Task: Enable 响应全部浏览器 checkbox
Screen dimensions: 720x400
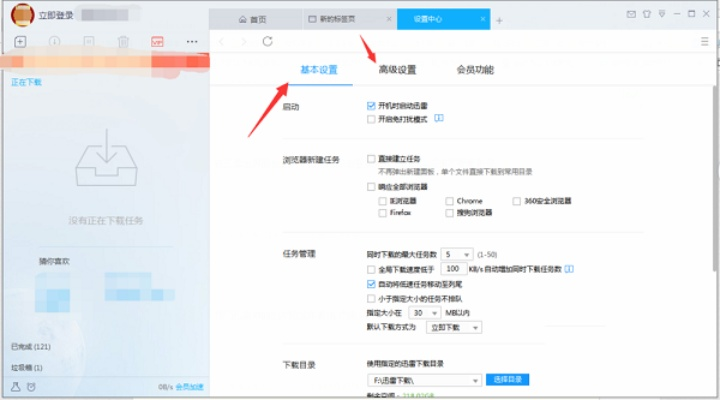Action: pos(371,186)
